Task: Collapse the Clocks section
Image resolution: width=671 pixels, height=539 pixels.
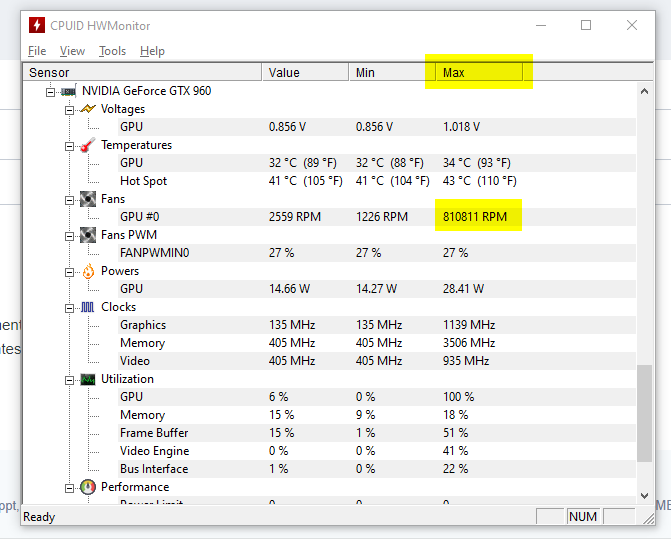Action: click(69, 308)
